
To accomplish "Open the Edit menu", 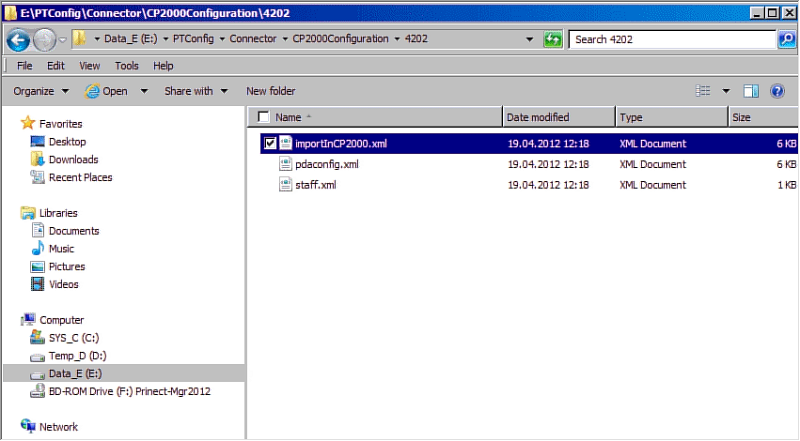I will click(56, 66).
